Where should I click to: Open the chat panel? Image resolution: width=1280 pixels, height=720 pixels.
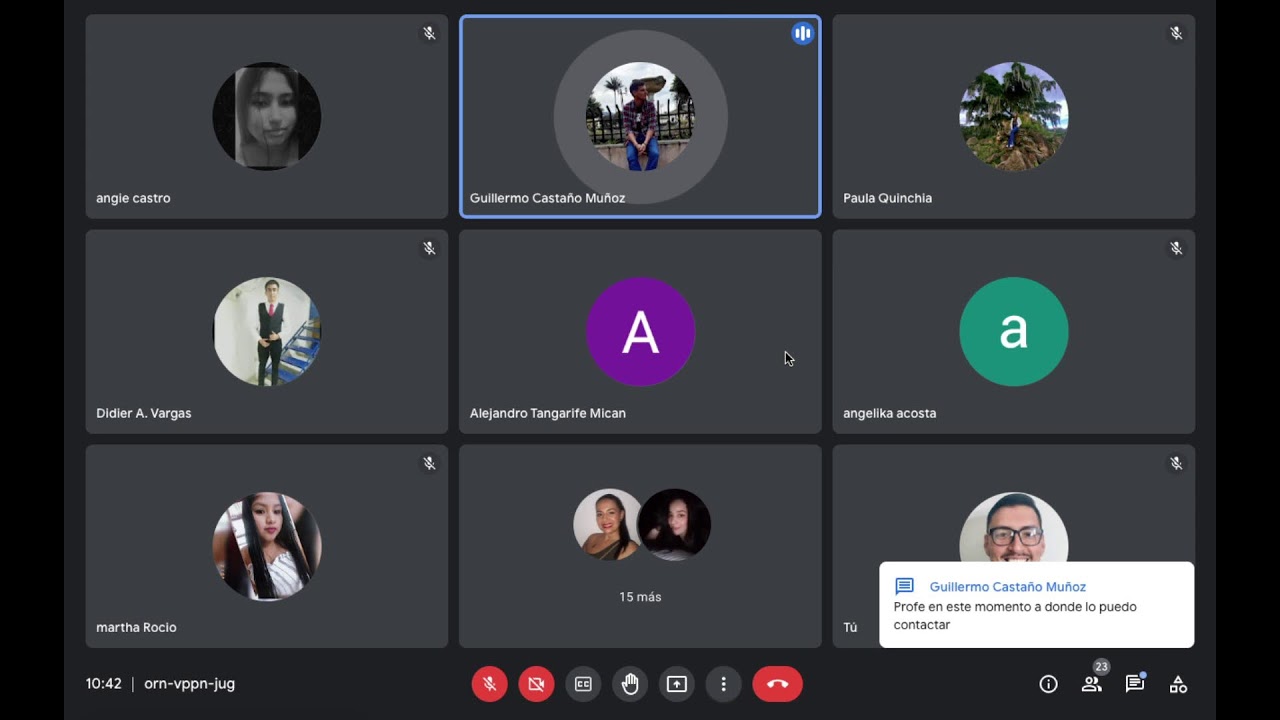tap(1134, 684)
